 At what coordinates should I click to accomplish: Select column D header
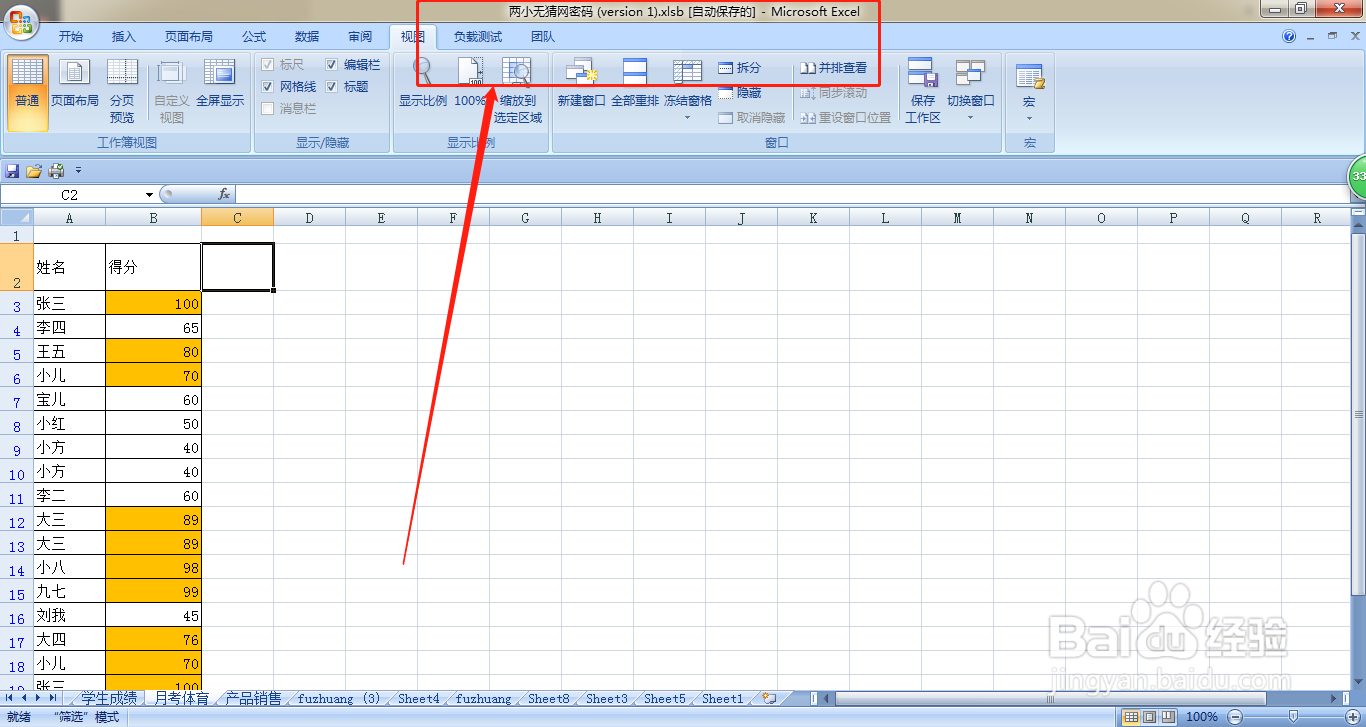point(309,218)
